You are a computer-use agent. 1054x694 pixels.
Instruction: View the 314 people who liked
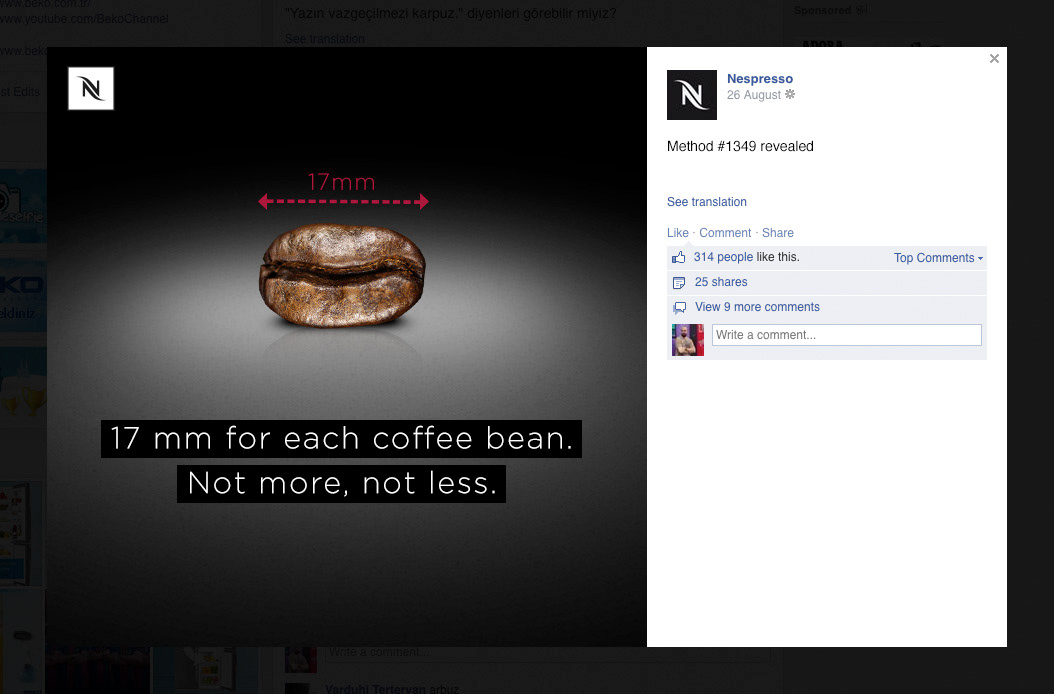(723, 257)
